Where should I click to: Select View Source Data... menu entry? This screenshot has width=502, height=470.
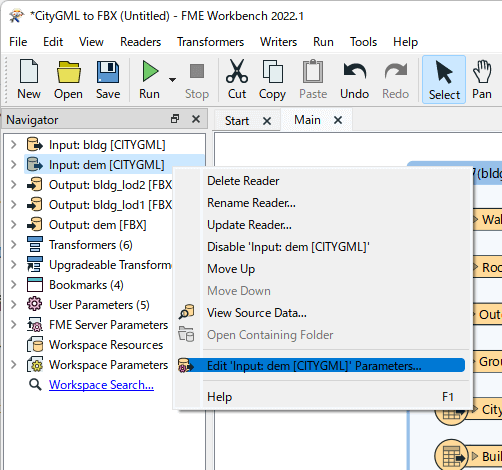[257, 313]
